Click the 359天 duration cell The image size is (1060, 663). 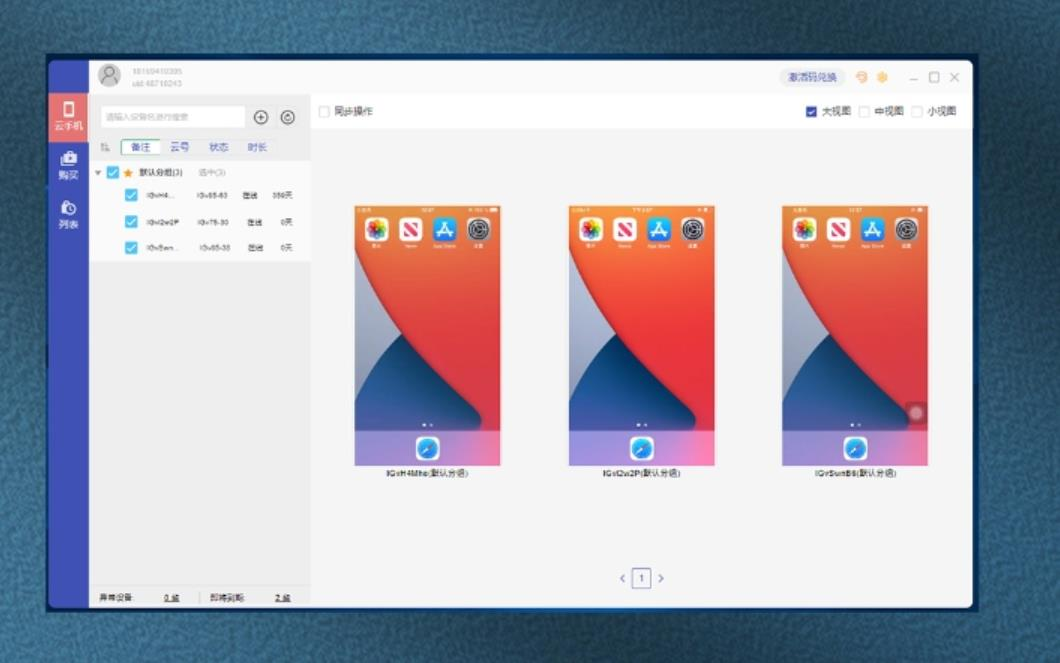[283, 195]
